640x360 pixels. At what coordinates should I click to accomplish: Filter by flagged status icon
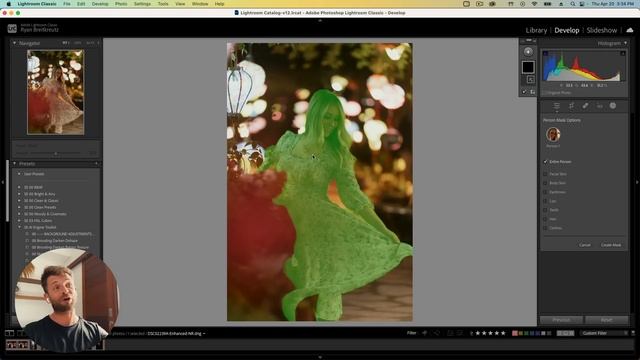425,333
